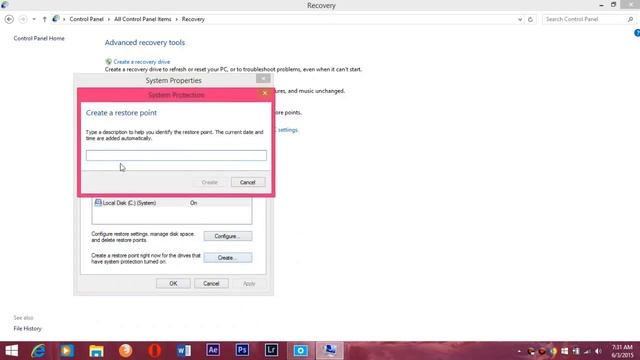Viewport: 640px width, 360px height.
Task: Open Microsoft Word from the taskbar
Action: coord(184,351)
